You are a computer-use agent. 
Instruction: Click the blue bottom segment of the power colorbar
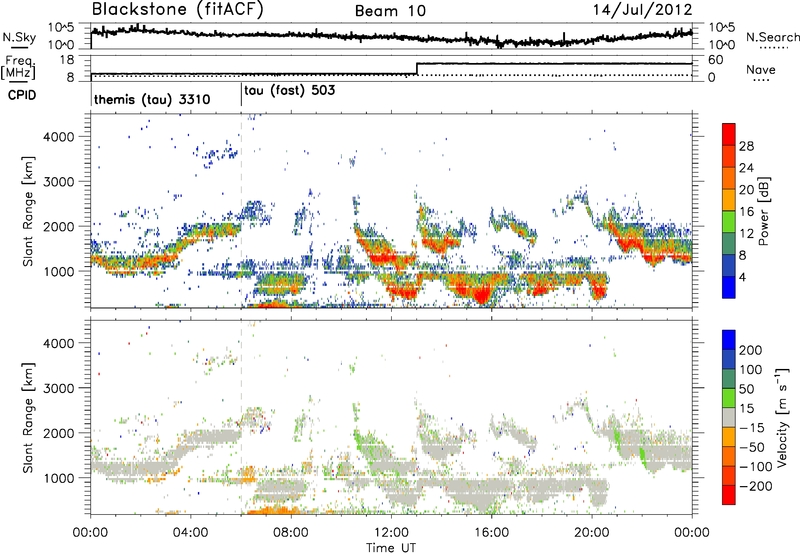tap(729, 287)
